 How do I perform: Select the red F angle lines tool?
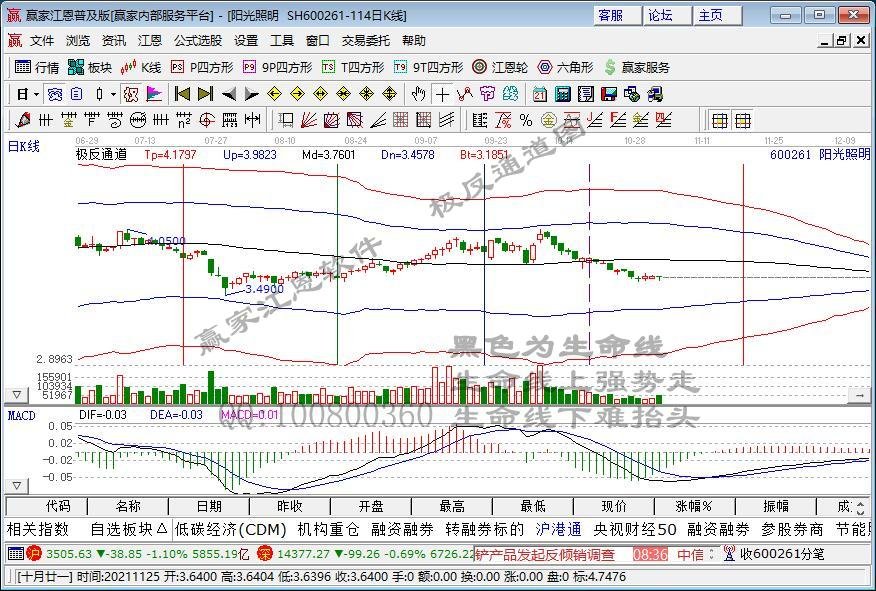(x=617, y=120)
